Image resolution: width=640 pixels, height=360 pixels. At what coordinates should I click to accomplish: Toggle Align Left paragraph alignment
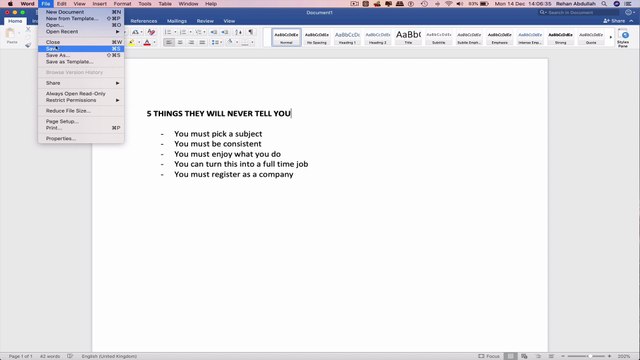[x=169, y=42]
